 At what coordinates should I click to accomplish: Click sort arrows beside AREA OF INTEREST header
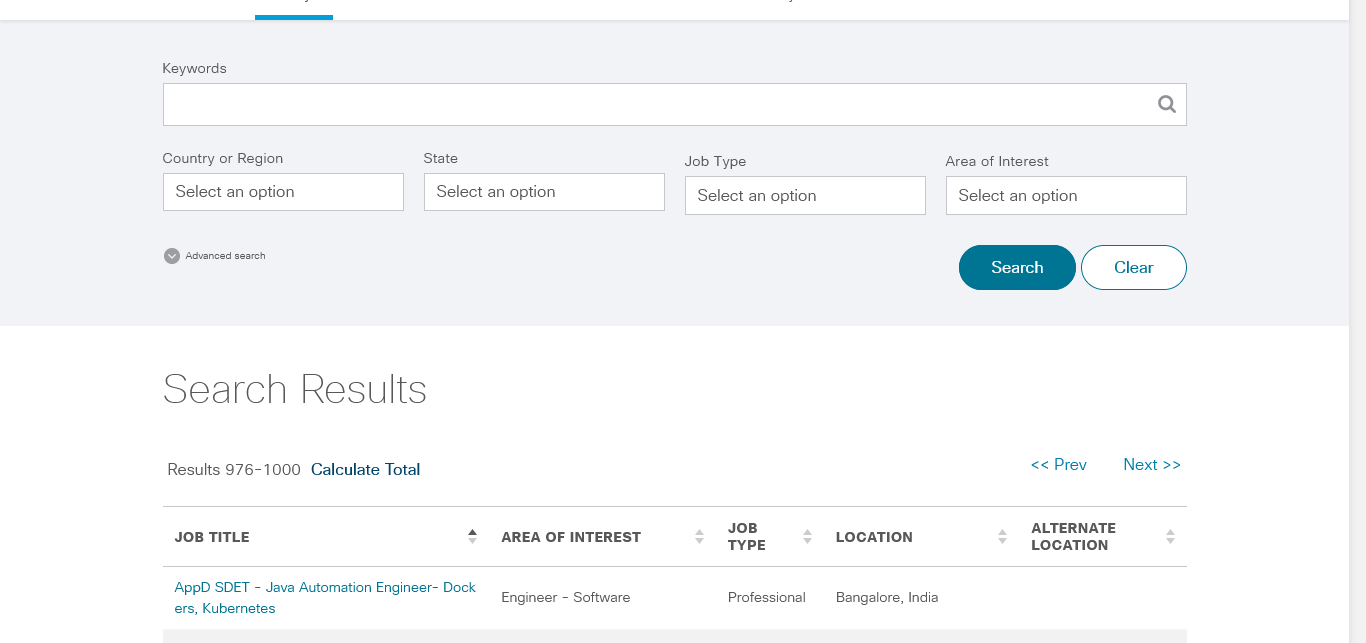pyautogui.click(x=699, y=537)
